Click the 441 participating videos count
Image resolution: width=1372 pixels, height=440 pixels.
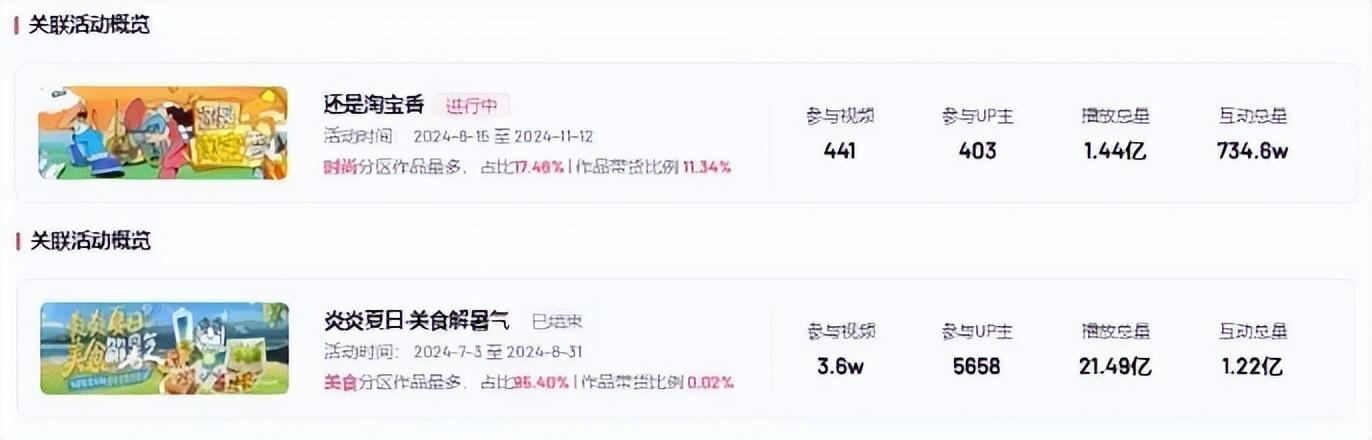click(x=840, y=151)
